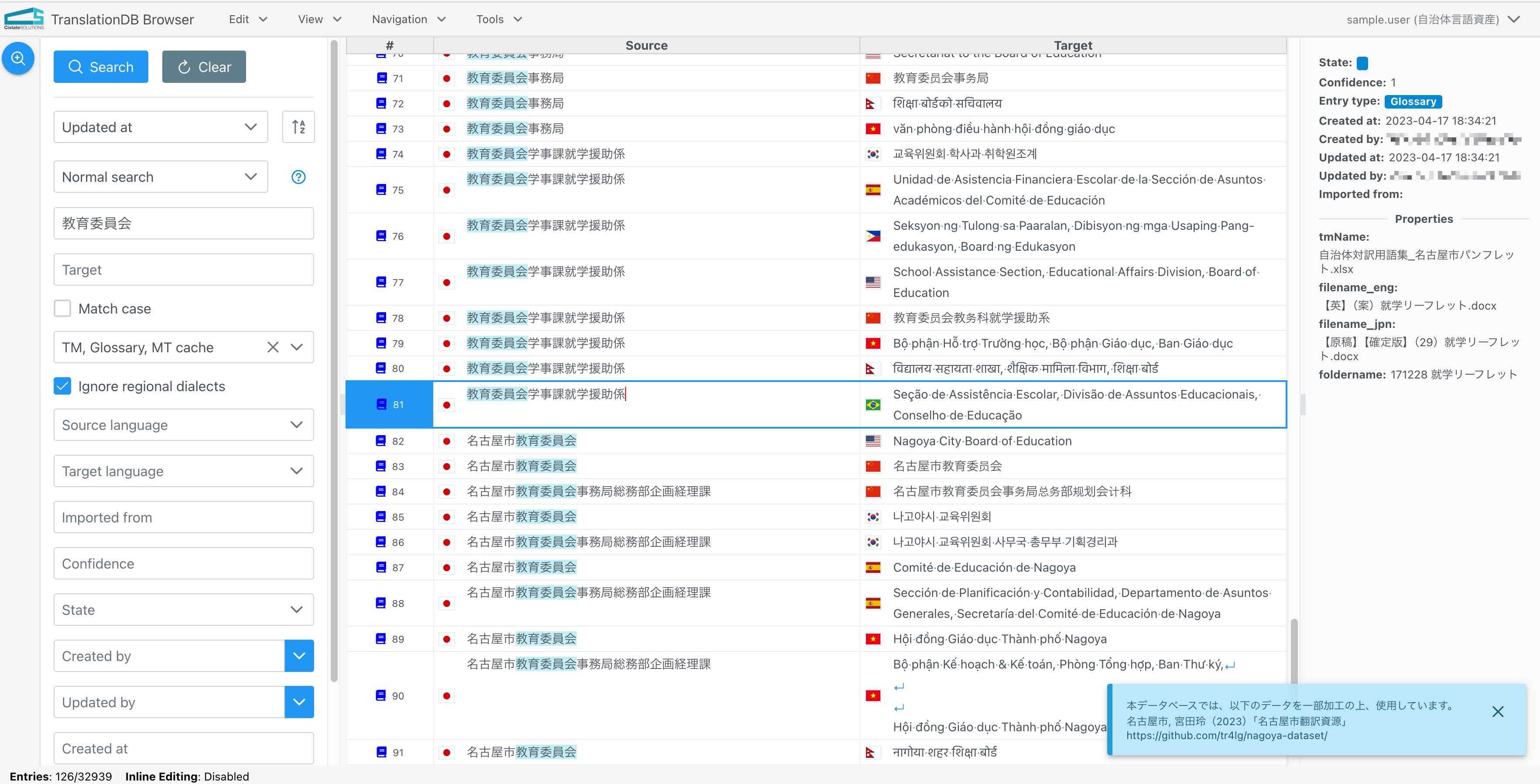1540x784 pixels.
Task: Click the Brazil flag on row 81 target
Action: [873, 404]
